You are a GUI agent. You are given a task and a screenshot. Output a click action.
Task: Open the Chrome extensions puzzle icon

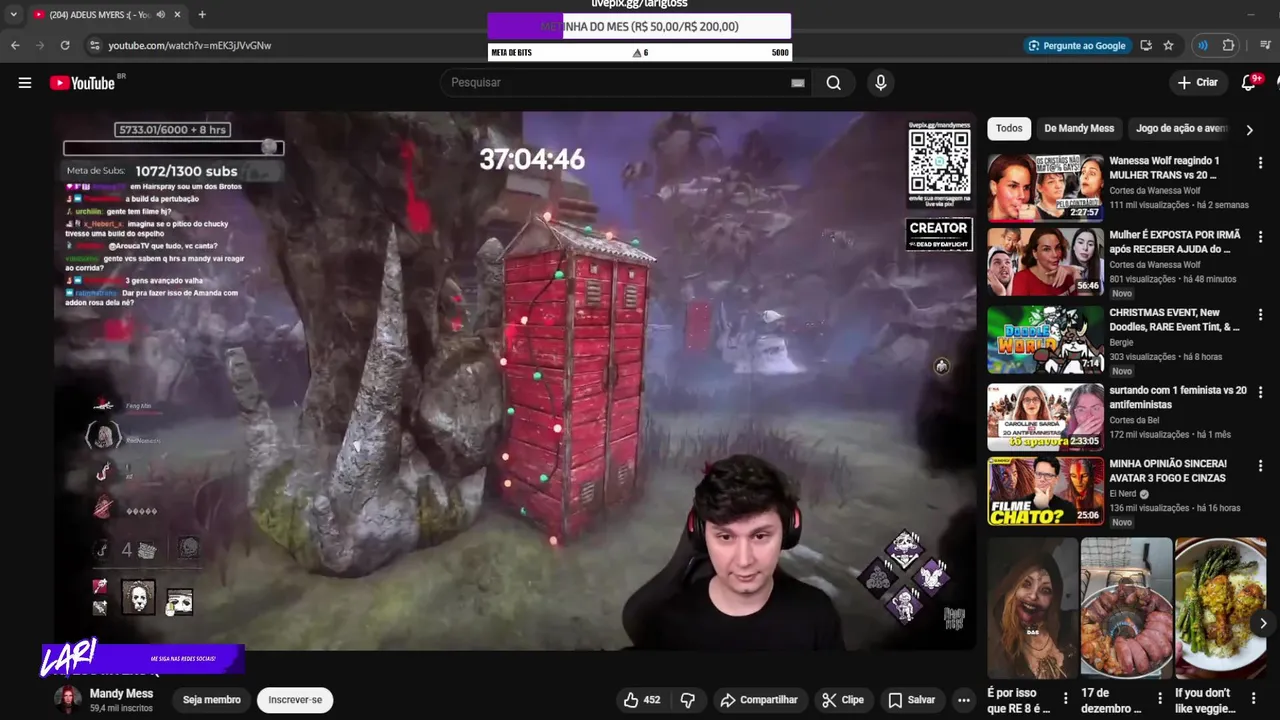click(1229, 45)
